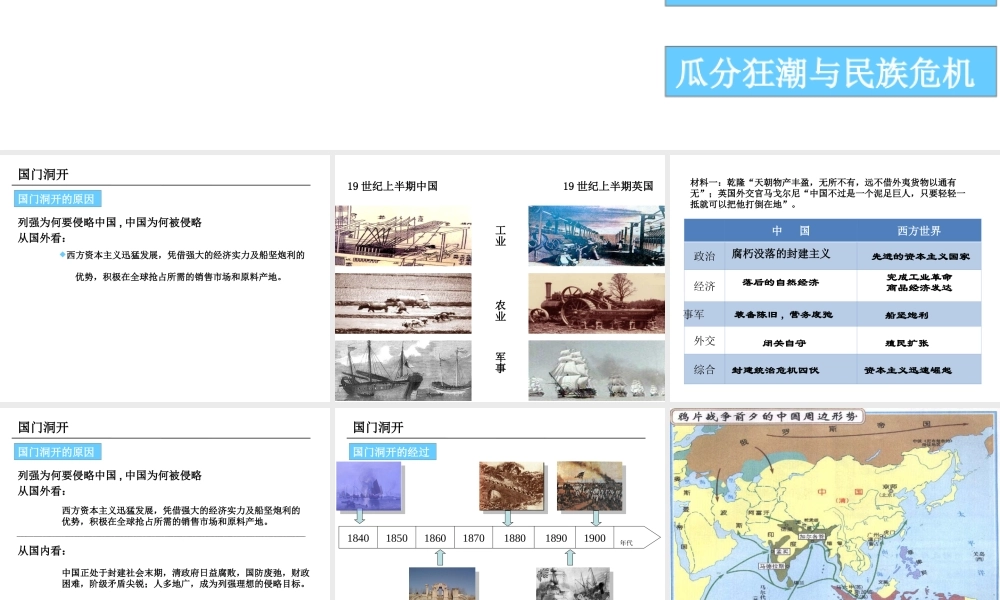Click the 瓜分狂潮与民族危机 title banner

point(830,71)
